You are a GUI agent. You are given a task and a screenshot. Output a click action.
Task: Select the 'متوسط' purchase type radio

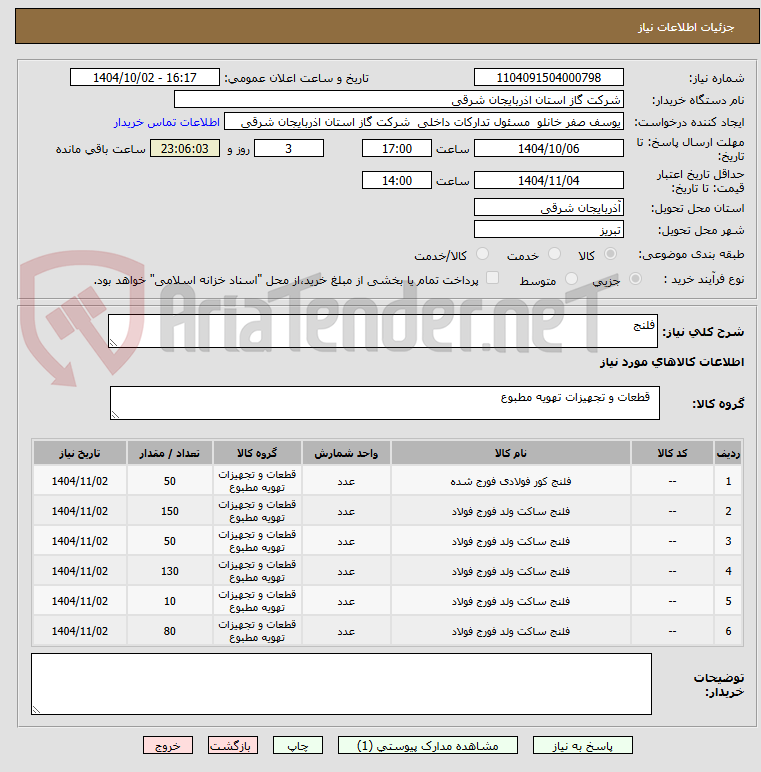571,279
